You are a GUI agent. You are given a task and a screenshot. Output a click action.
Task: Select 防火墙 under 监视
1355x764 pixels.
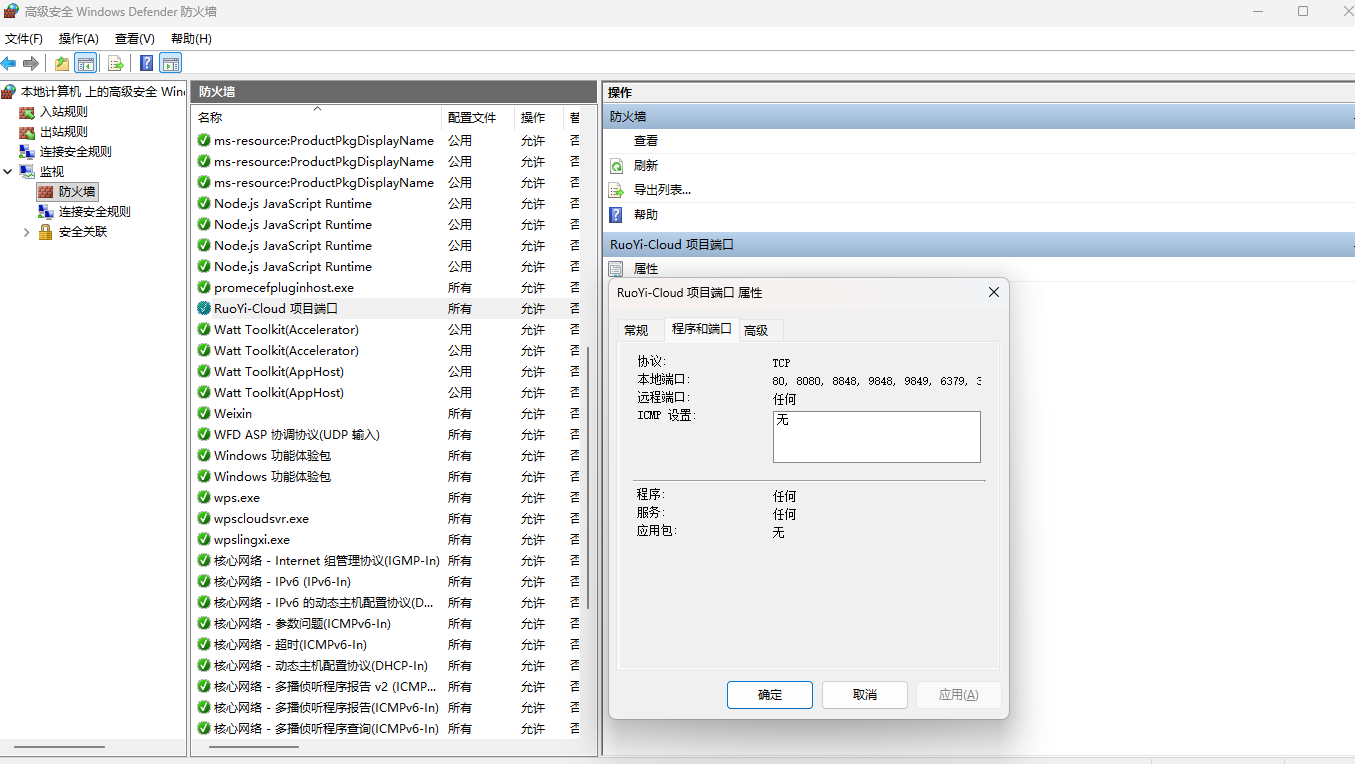click(x=77, y=191)
